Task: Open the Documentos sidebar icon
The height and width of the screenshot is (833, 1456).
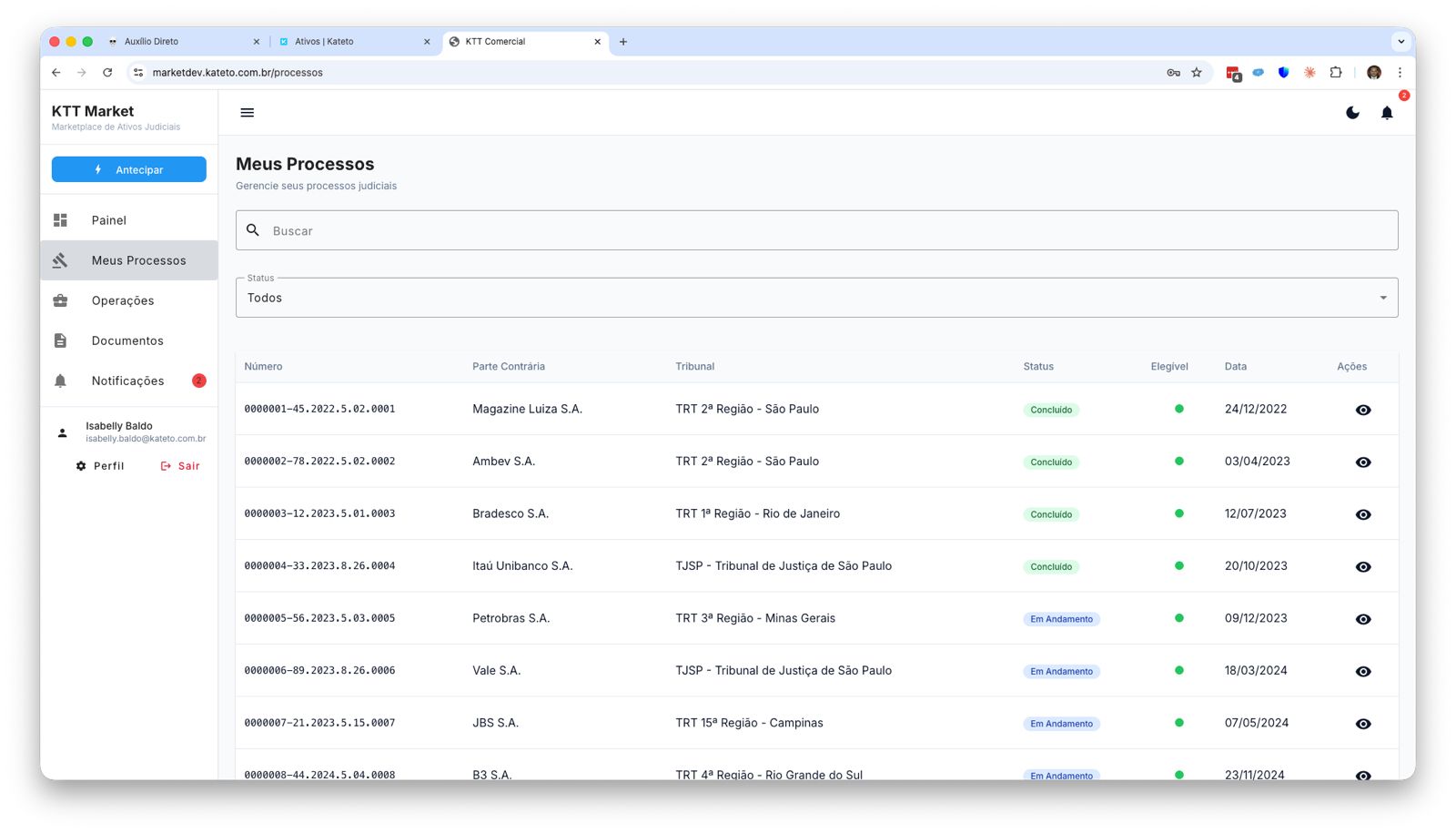Action: pos(60,340)
